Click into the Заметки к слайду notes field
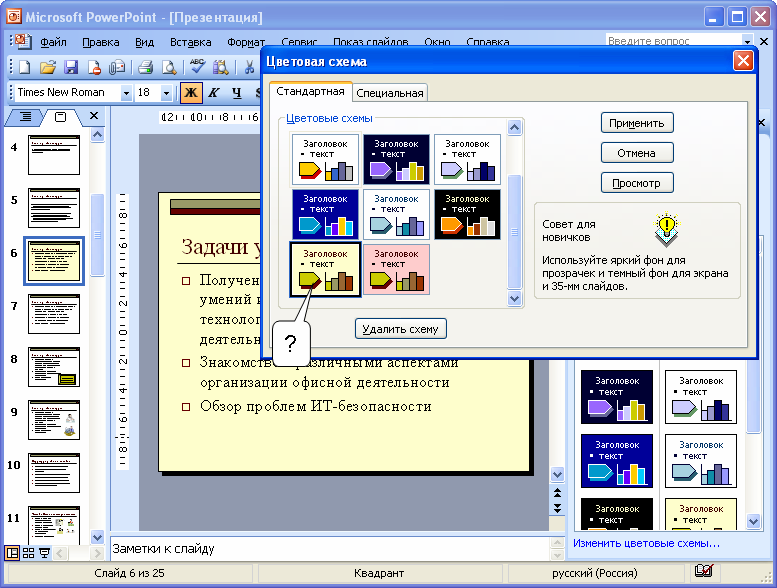This screenshot has width=777, height=588. [x=330, y=549]
